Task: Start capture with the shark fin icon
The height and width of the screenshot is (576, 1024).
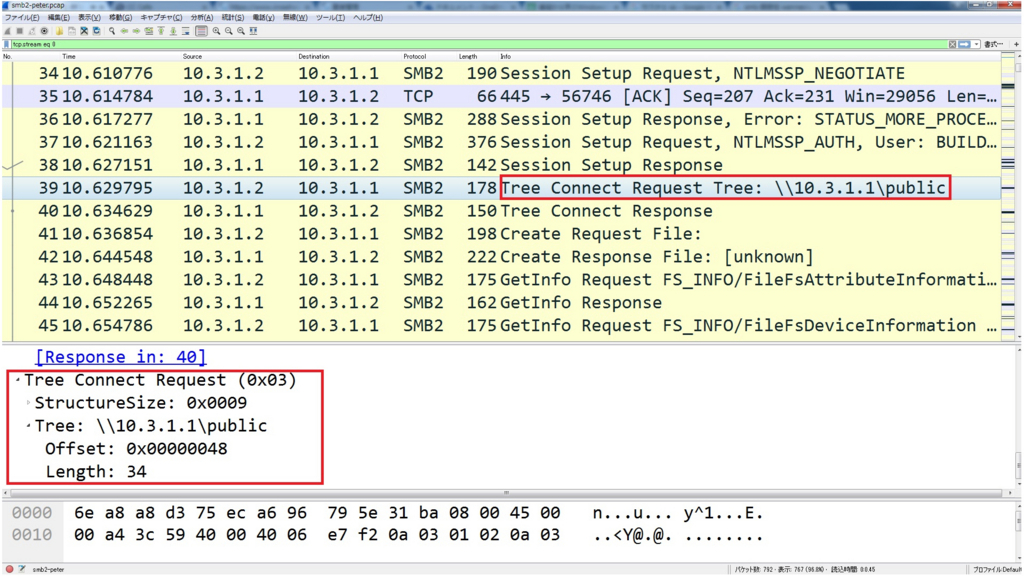Action: click(8, 31)
